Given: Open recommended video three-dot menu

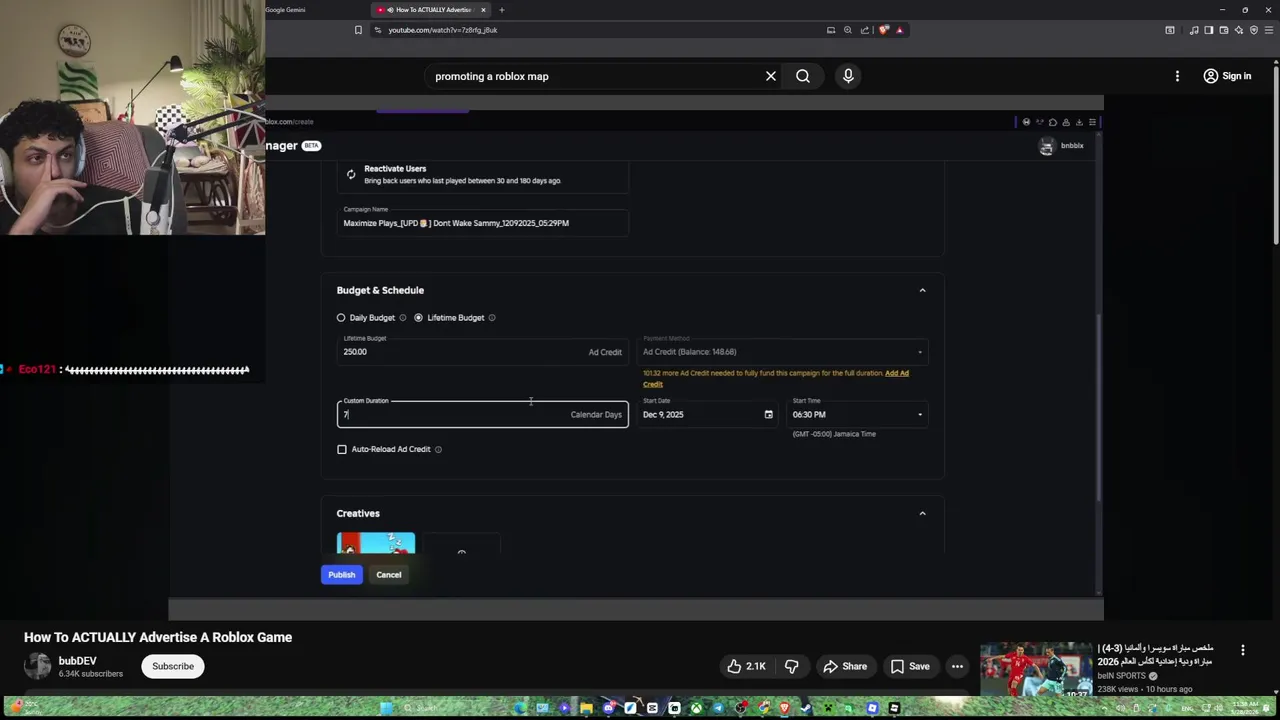Looking at the screenshot, I should [1243, 650].
